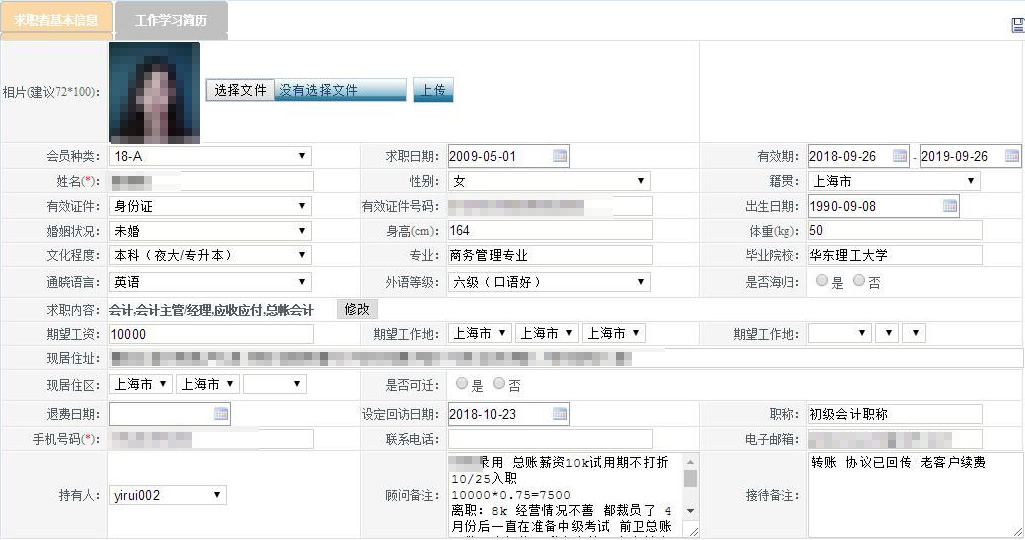1025x540 pixels.
Task: Click the 电子邮箱 field
Action: [x=895, y=439]
